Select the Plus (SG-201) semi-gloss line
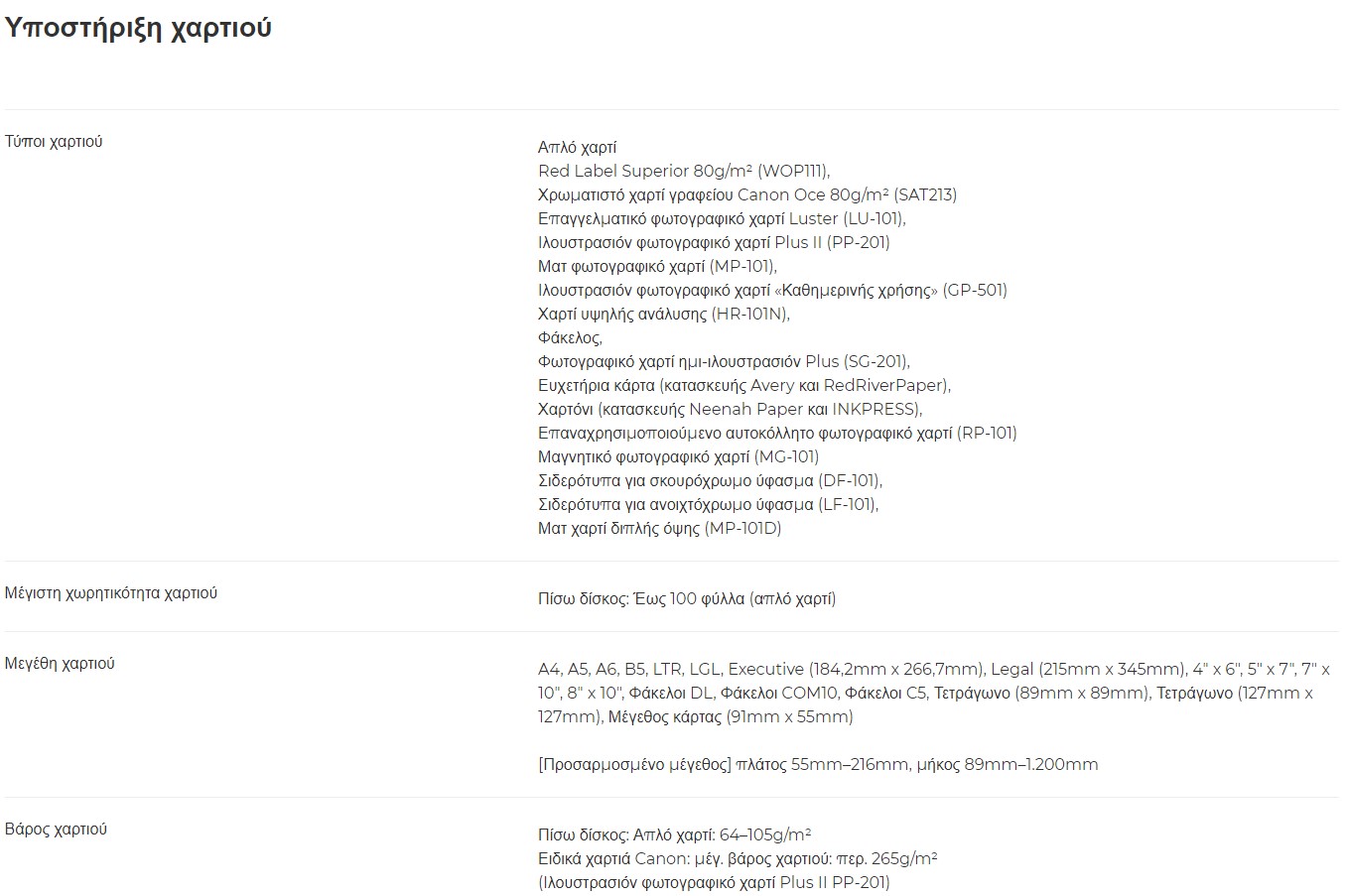Viewport: 1347px width, 896px height. pyautogui.click(x=724, y=361)
